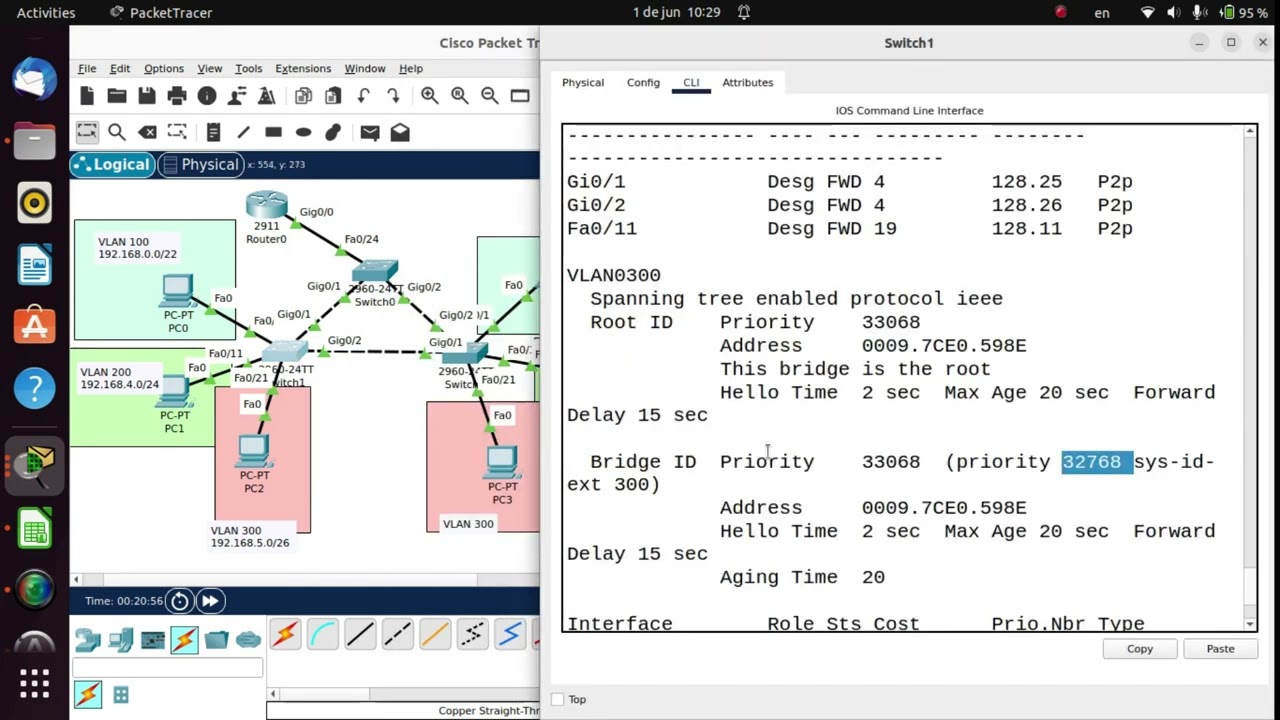The height and width of the screenshot is (720, 1280).
Task: Check the Top checkbox in Switch1 window
Action: point(558,700)
